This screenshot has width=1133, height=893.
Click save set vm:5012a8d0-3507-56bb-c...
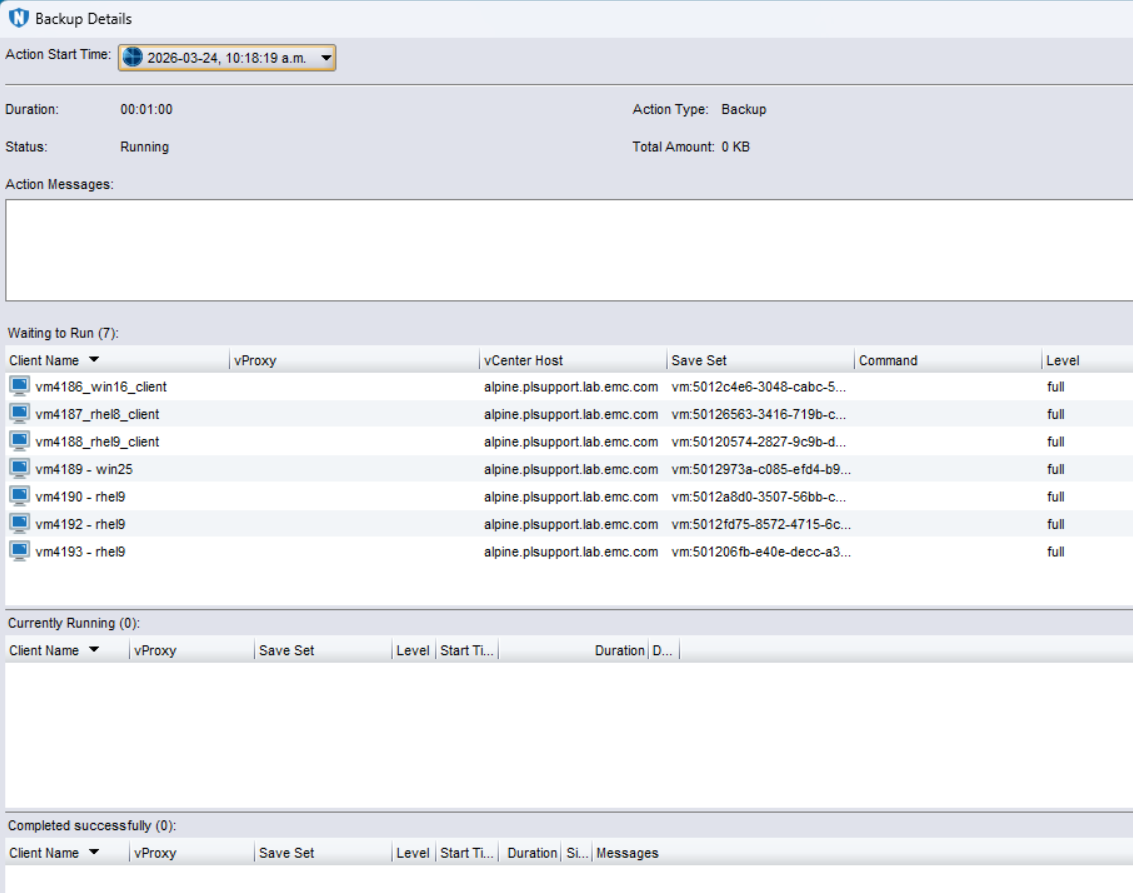pos(758,496)
